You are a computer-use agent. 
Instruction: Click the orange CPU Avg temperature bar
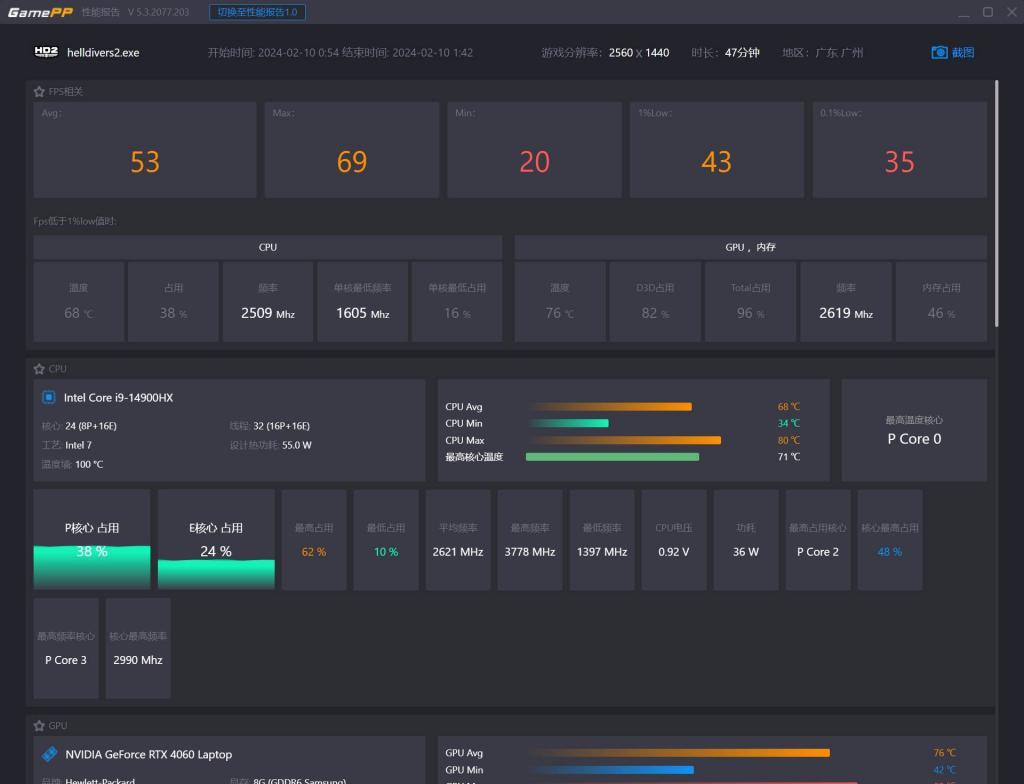[x=611, y=407]
